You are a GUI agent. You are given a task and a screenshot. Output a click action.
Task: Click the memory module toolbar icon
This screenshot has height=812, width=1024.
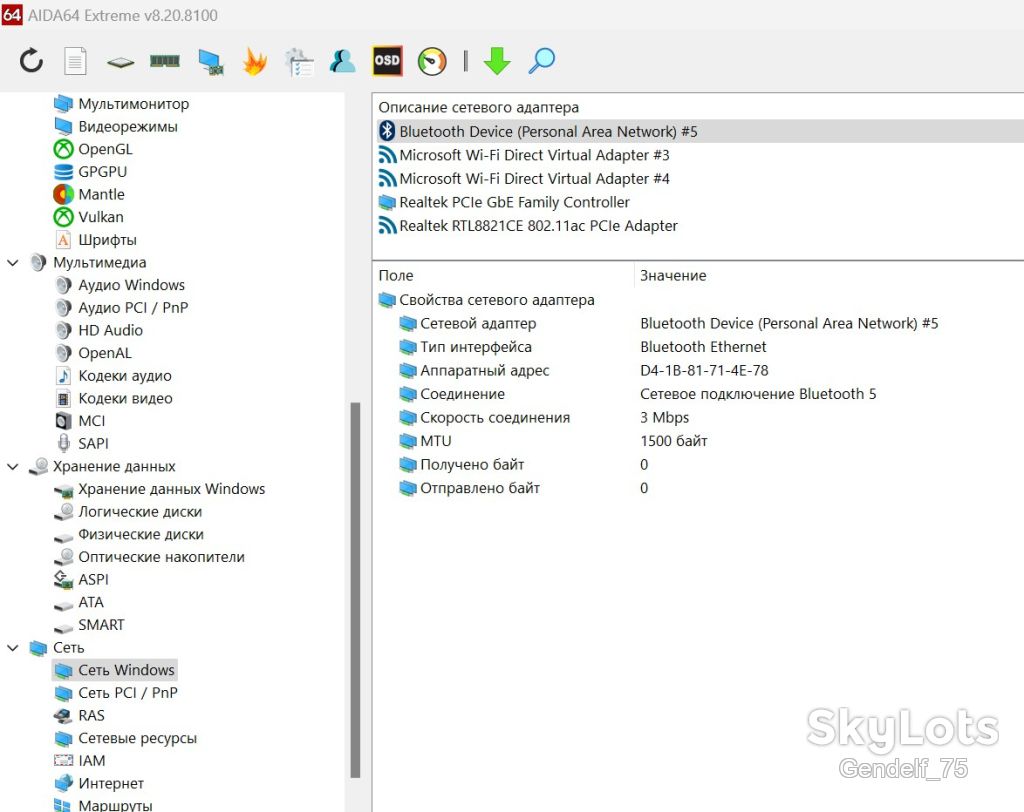165,61
